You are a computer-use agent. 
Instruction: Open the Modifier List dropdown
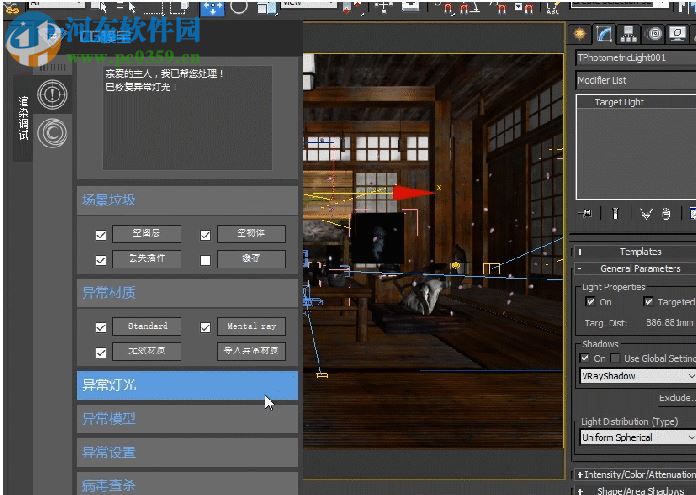point(636,80)
